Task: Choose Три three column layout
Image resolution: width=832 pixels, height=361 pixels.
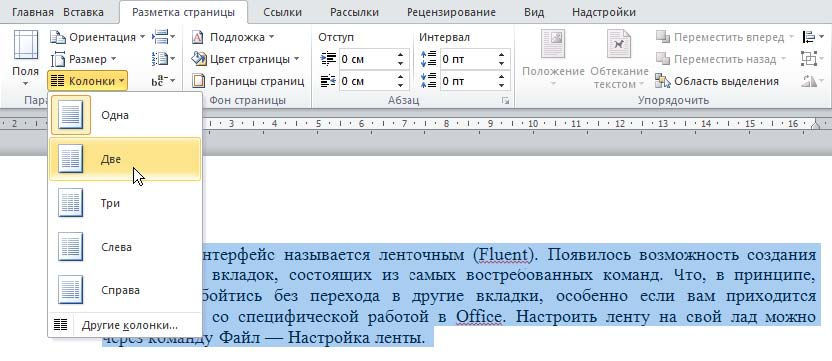Action: point(125,203)
